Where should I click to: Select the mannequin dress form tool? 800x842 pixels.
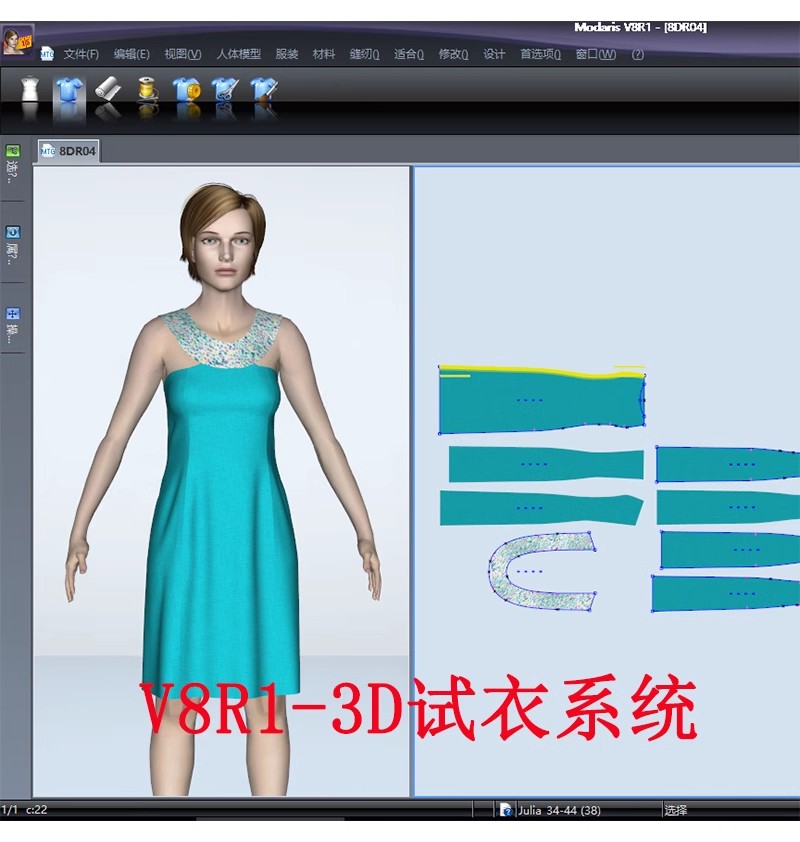click(x=30, y=89)
